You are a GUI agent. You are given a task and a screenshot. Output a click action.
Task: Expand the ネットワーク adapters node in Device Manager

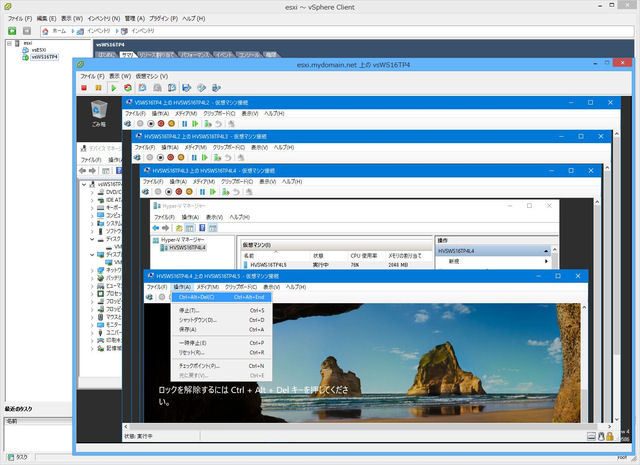click(92, 270)
